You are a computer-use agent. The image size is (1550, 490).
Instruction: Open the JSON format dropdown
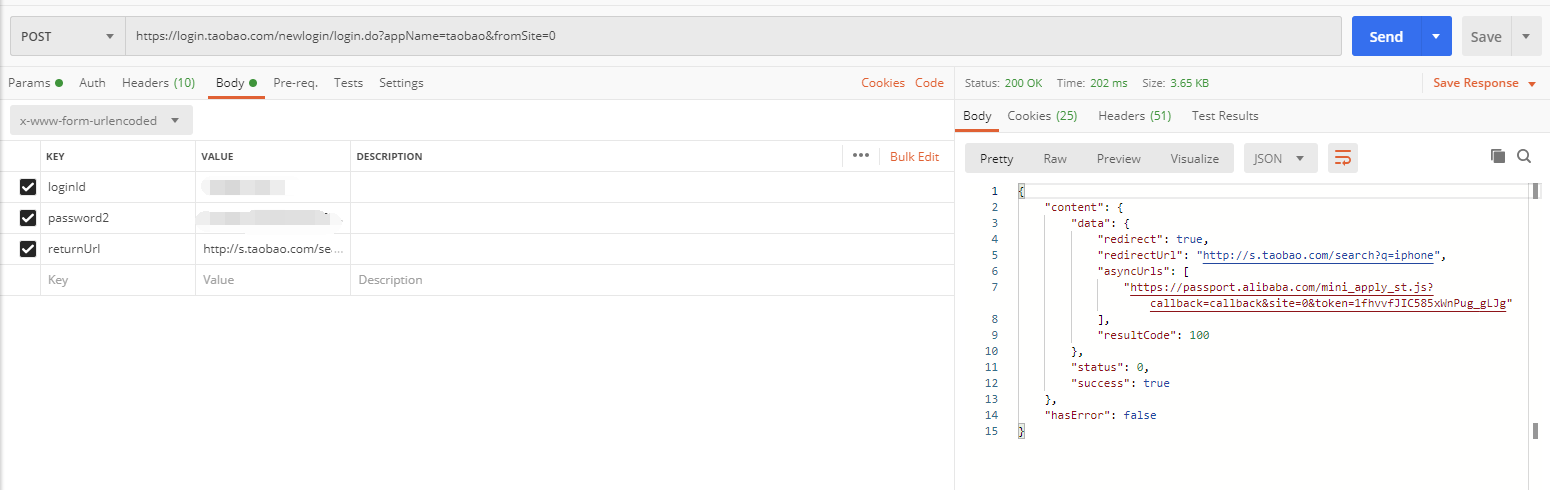pos(1280,158)
